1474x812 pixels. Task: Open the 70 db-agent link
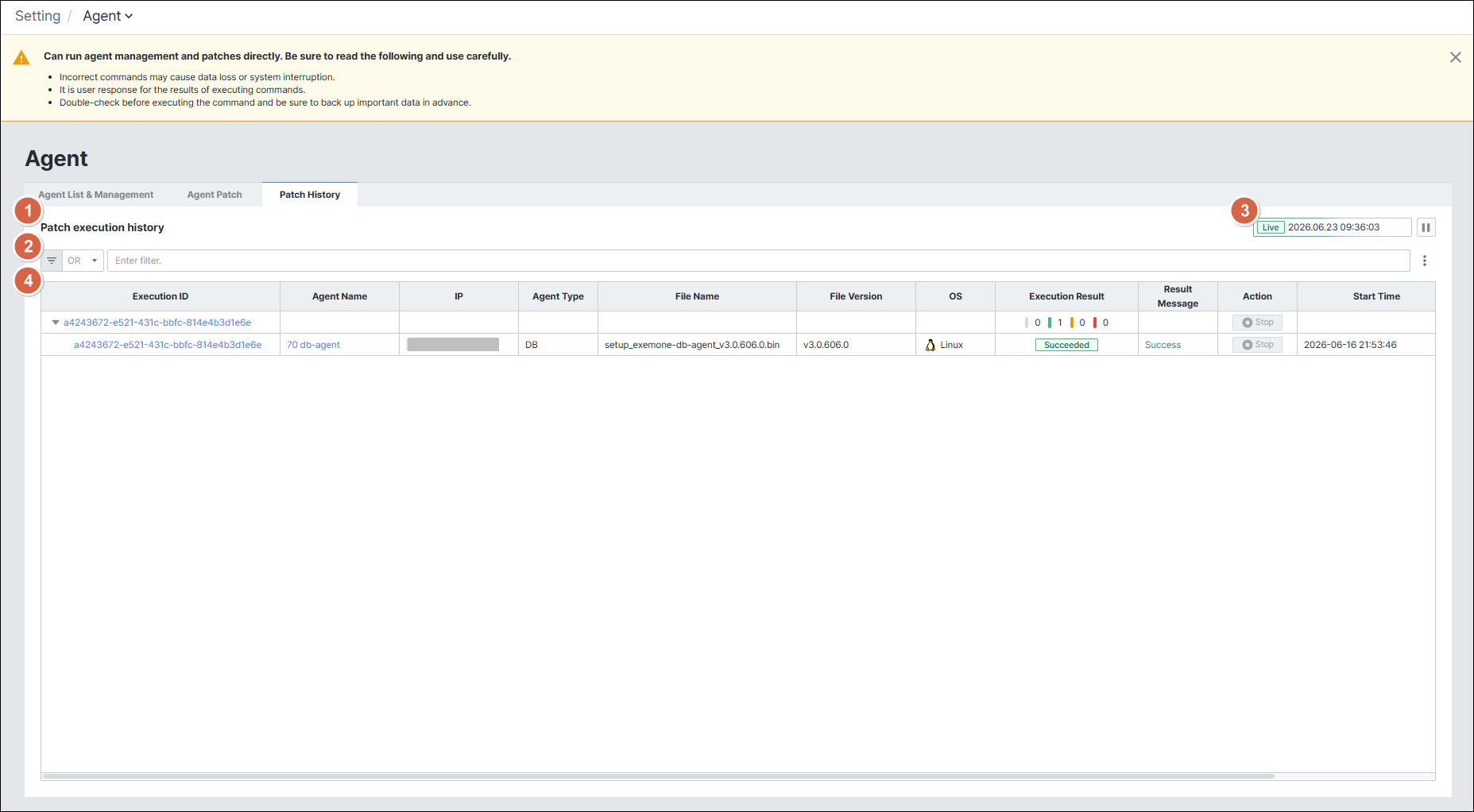pyautogui.click(x=313, y=345)
